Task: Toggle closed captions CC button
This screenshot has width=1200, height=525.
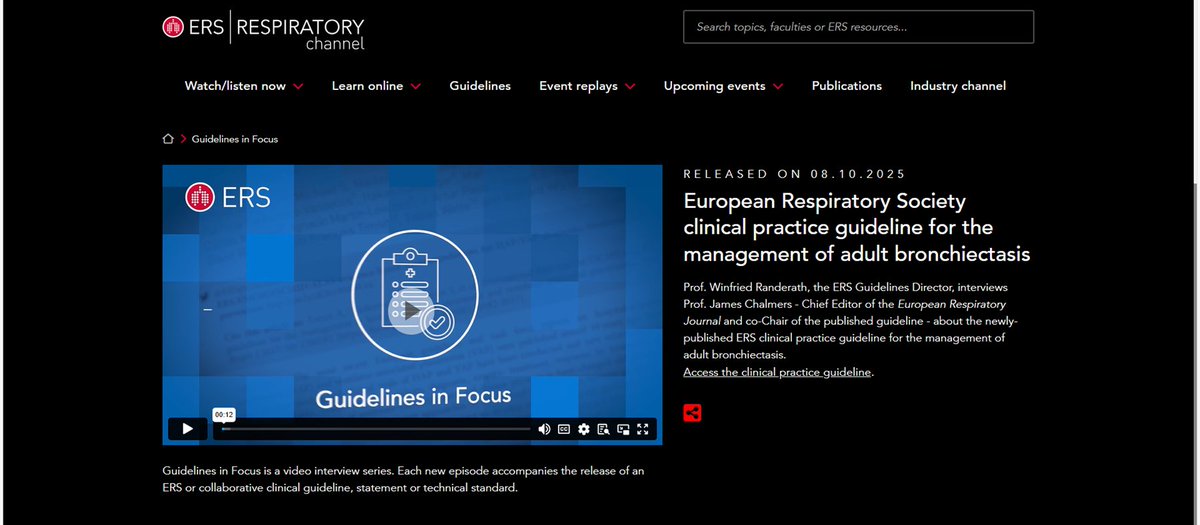Action: (x=564, y=429)
